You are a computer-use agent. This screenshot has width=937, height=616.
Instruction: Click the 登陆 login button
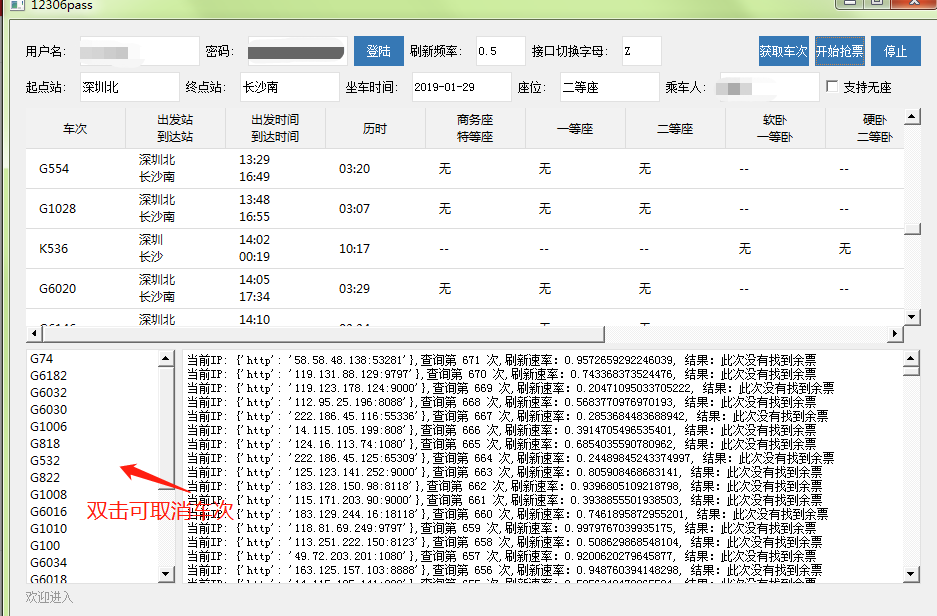[x=378, y=51]
